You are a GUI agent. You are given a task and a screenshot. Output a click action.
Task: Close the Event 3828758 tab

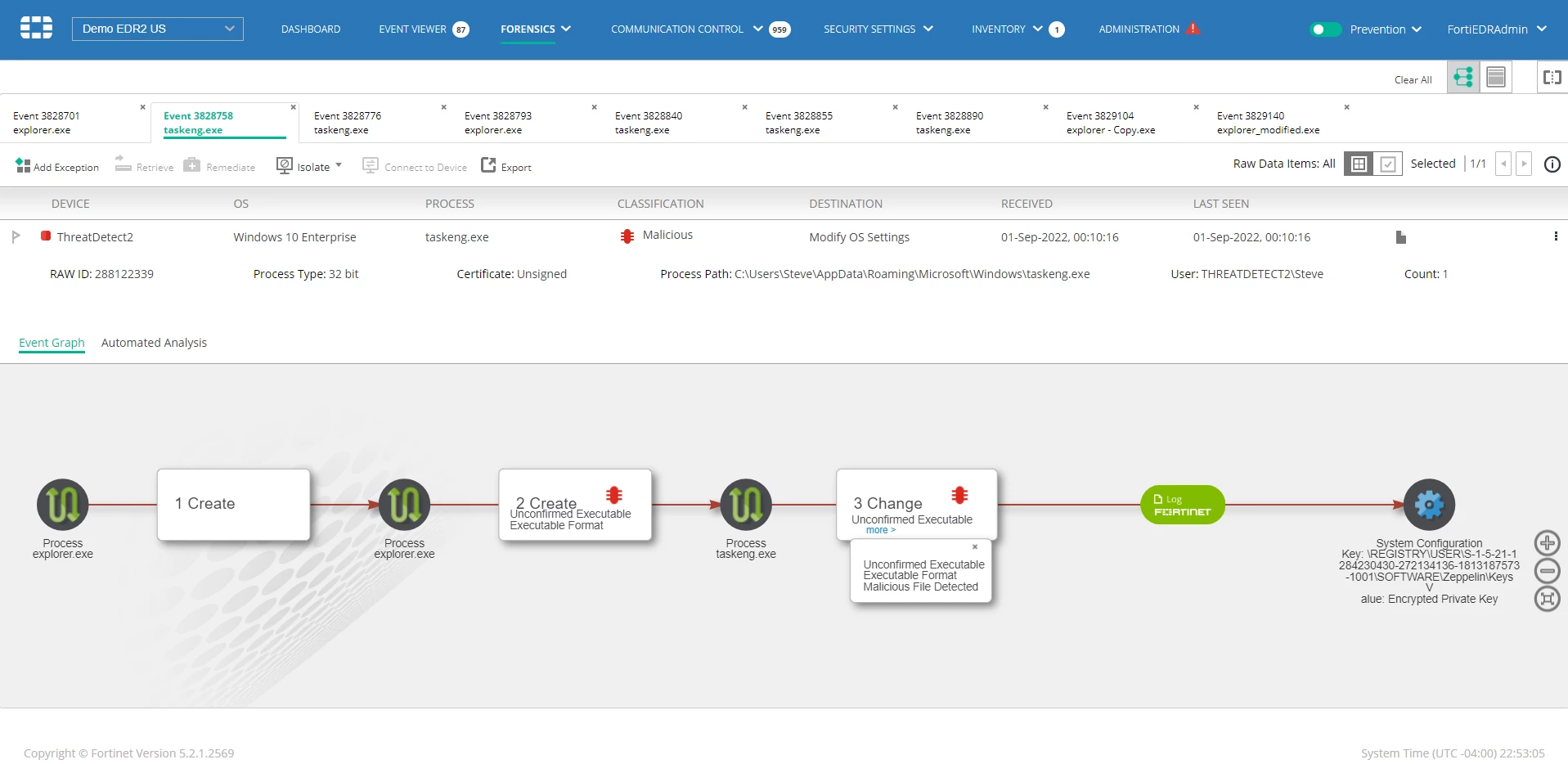tap(293, 107)
